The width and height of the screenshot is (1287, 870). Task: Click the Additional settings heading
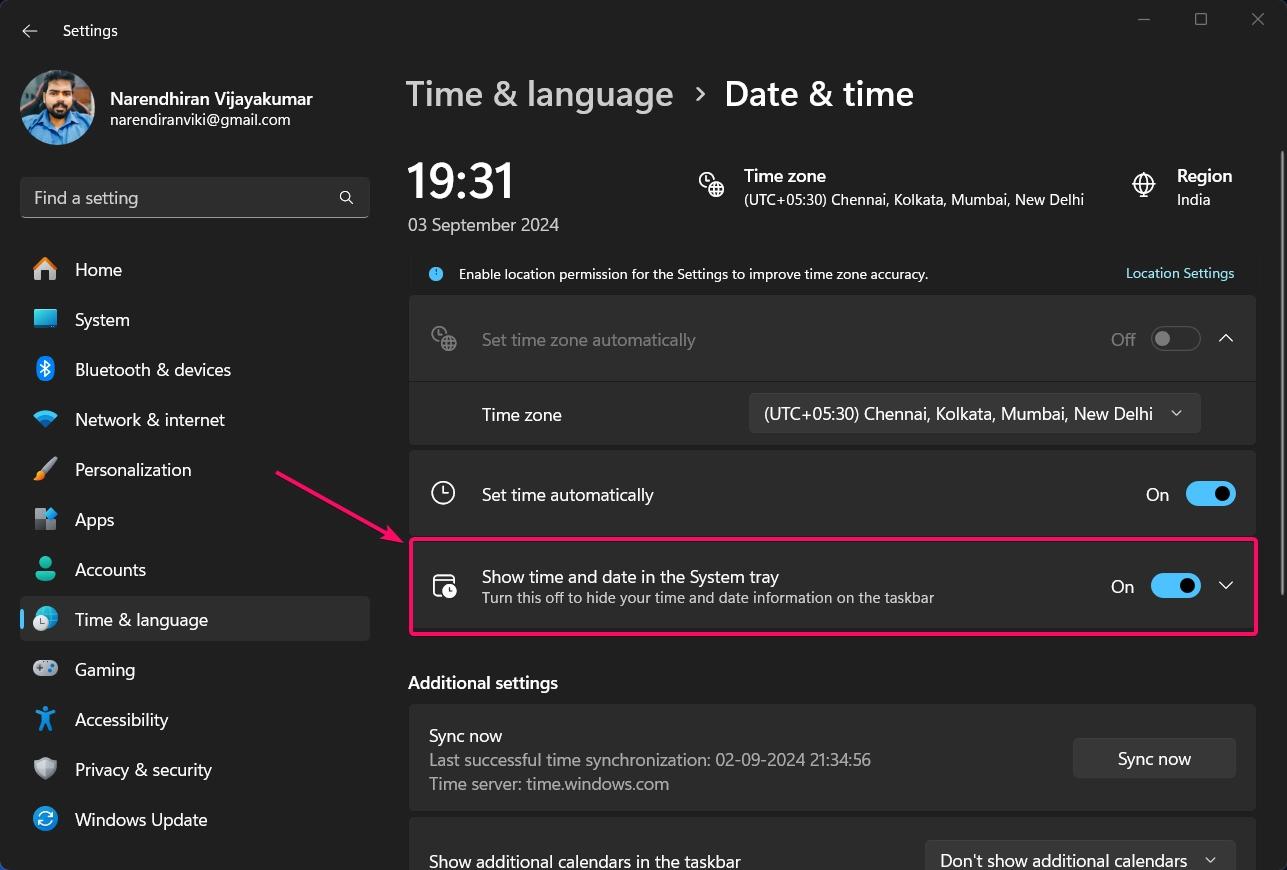click(x=483, y=683)
